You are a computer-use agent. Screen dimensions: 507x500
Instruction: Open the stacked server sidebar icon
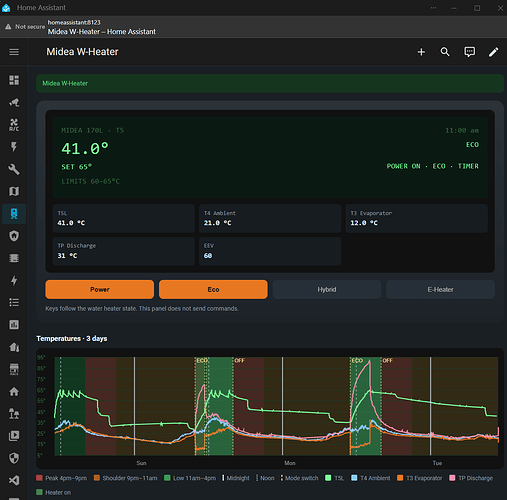[14, 258]
